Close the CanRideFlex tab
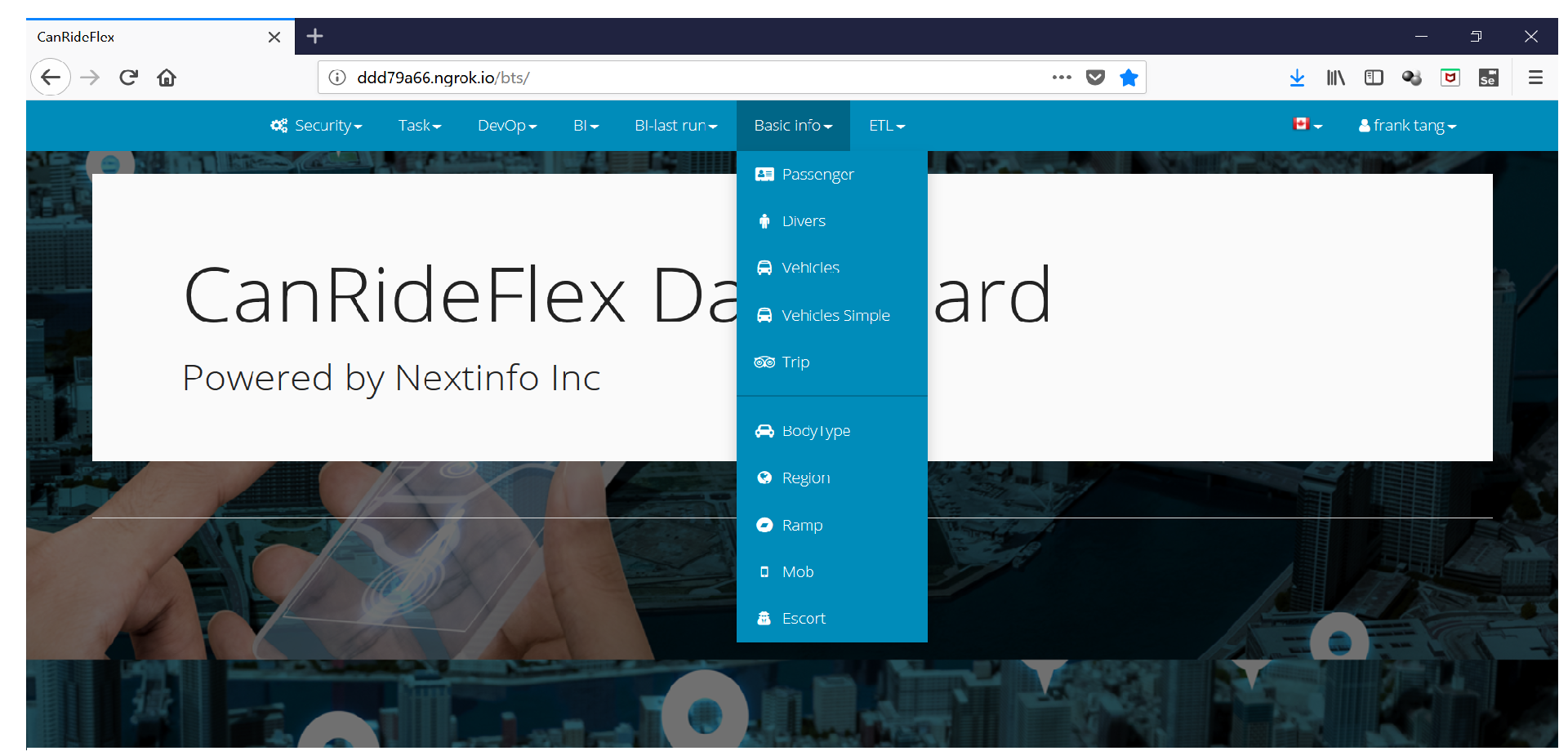This screenshot has width=1568, height=751. [274, 37]
